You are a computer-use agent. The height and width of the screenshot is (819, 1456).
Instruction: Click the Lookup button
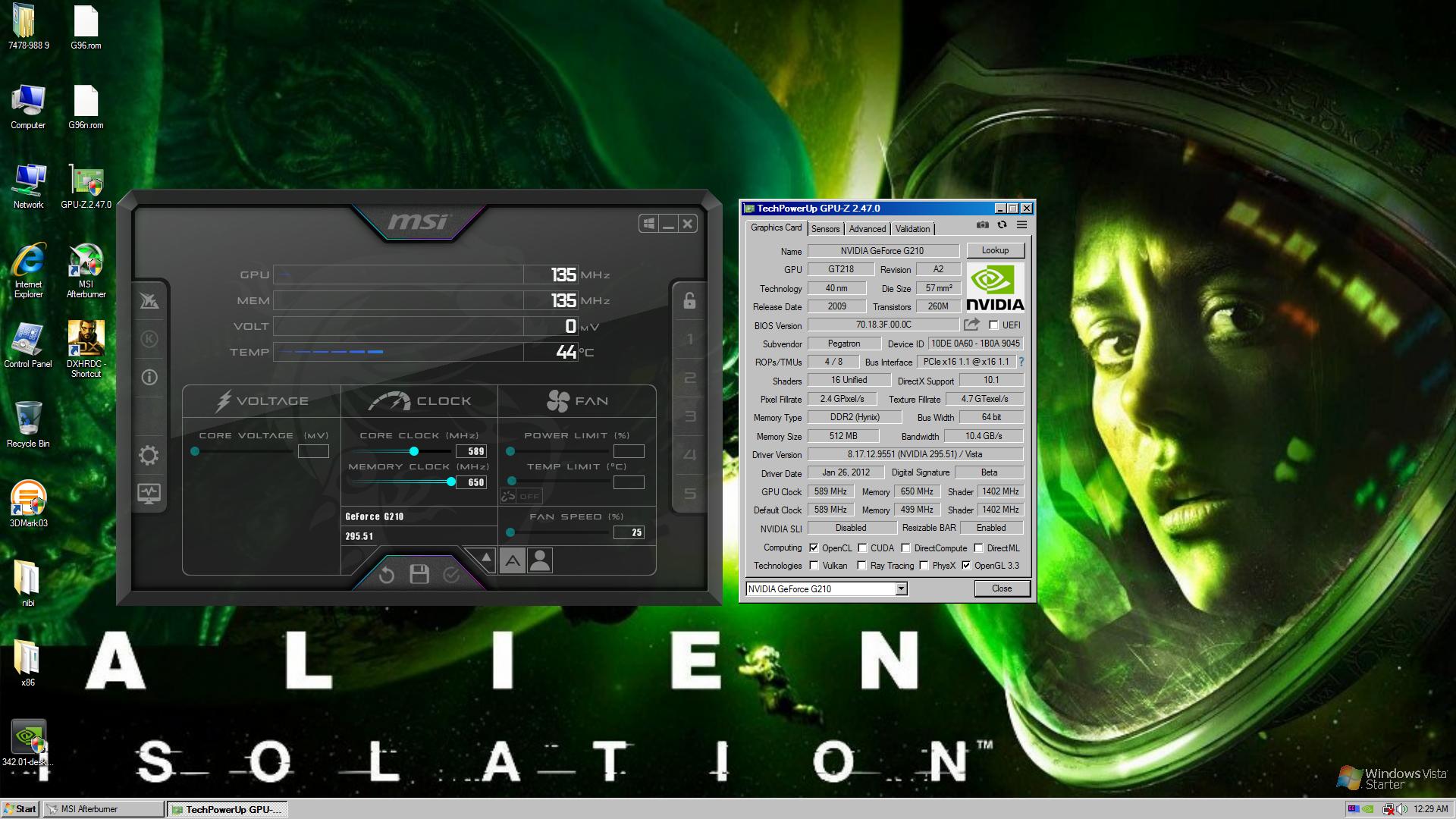tap(995, 250)
